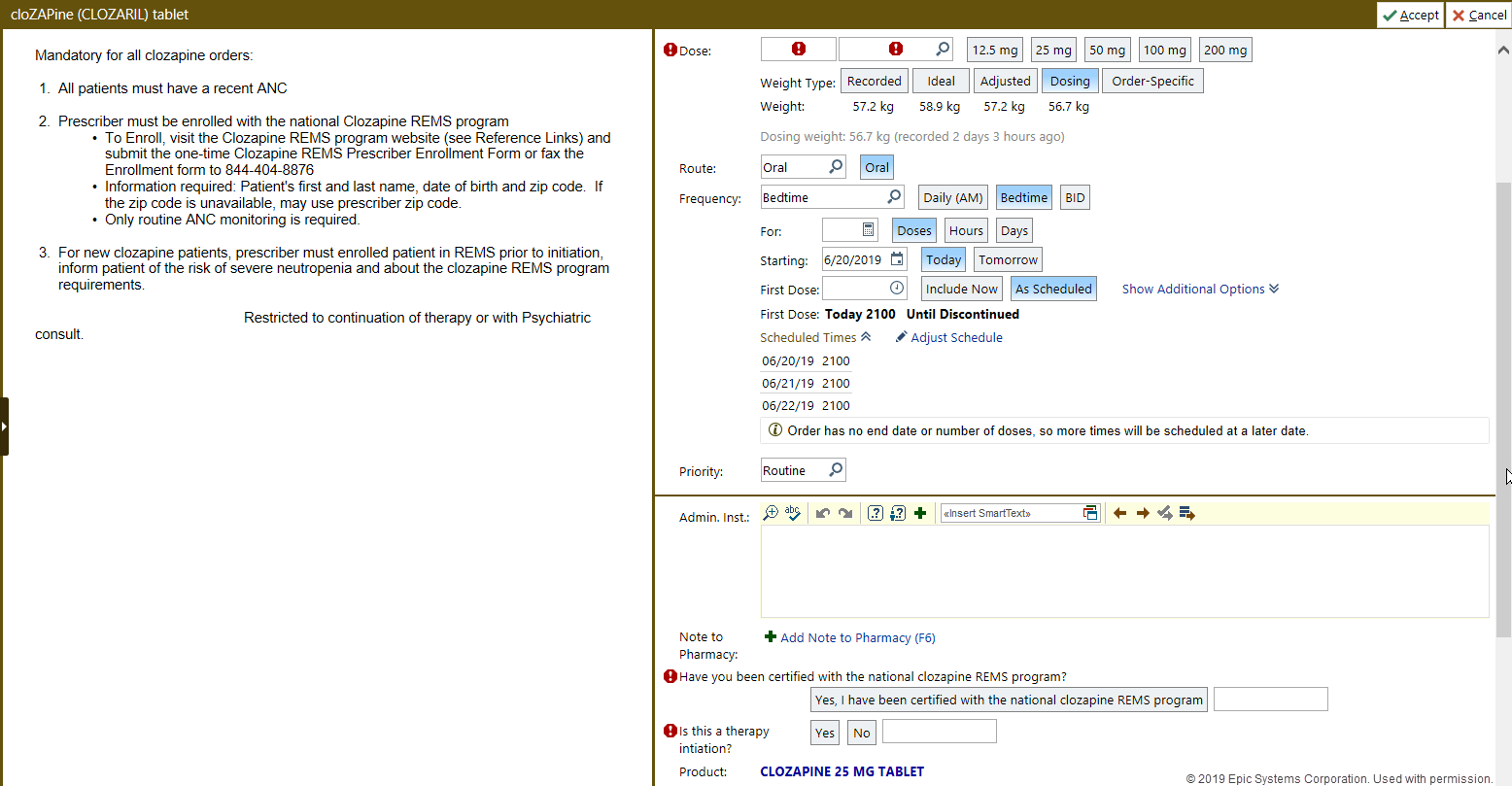The width and height of the screenshot is (1512, 786).
Task: Click the green plus icon in Admin Inst toolbar
Action: [x=920, y=513]
